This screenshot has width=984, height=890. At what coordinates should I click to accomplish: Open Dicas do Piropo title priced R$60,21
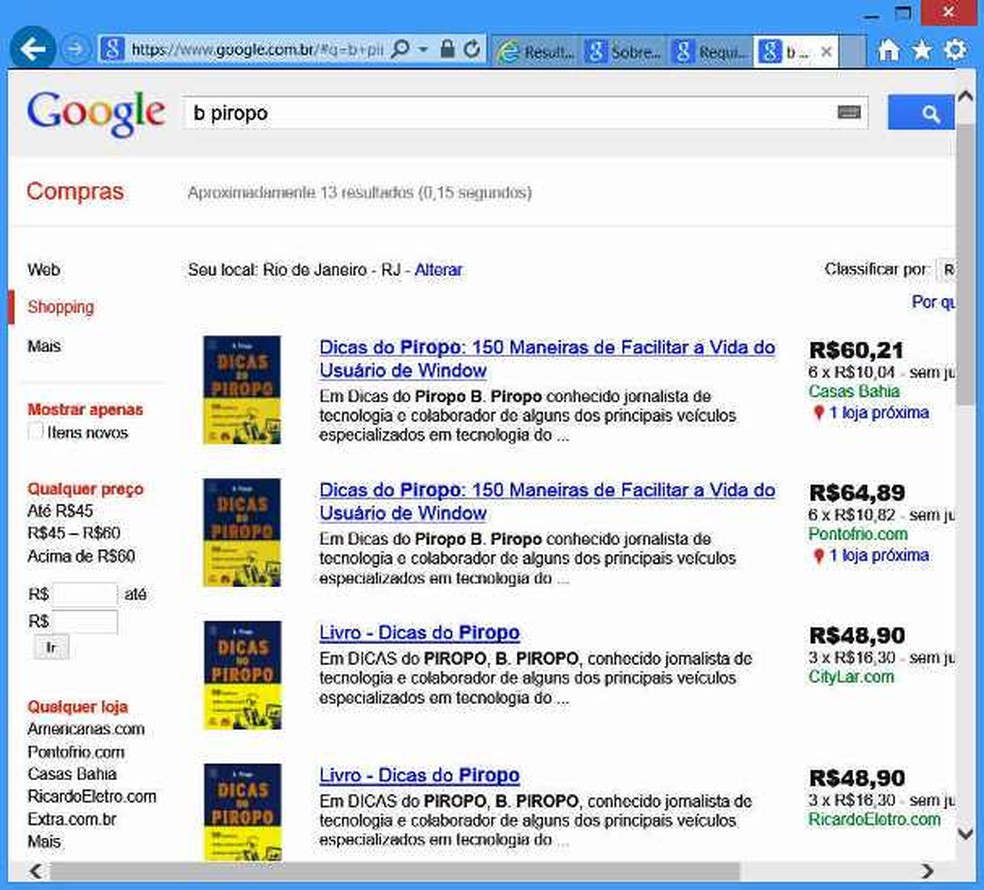coord(547,358)
